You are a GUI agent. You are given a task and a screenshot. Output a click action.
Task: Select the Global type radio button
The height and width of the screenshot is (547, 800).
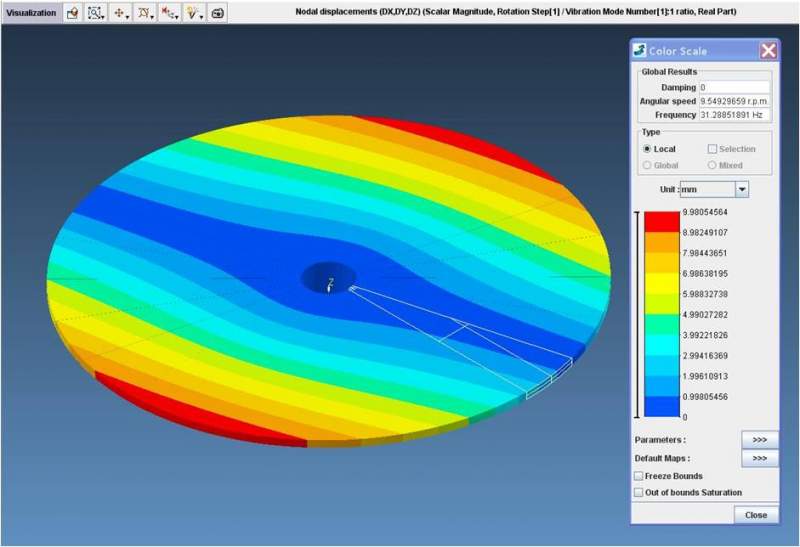(x=647, y=165)
